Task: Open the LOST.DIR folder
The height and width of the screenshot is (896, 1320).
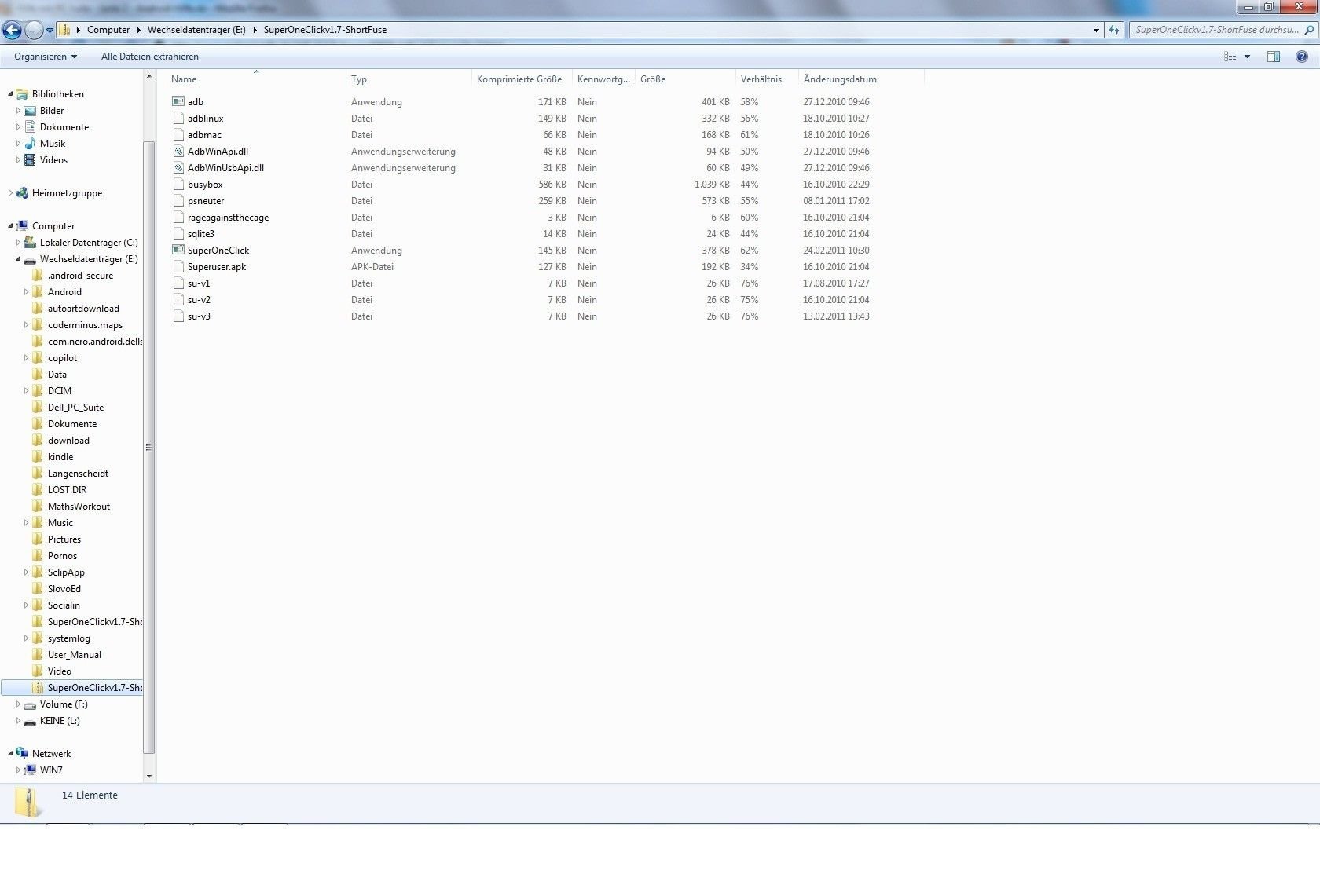Action: point(66,490)
